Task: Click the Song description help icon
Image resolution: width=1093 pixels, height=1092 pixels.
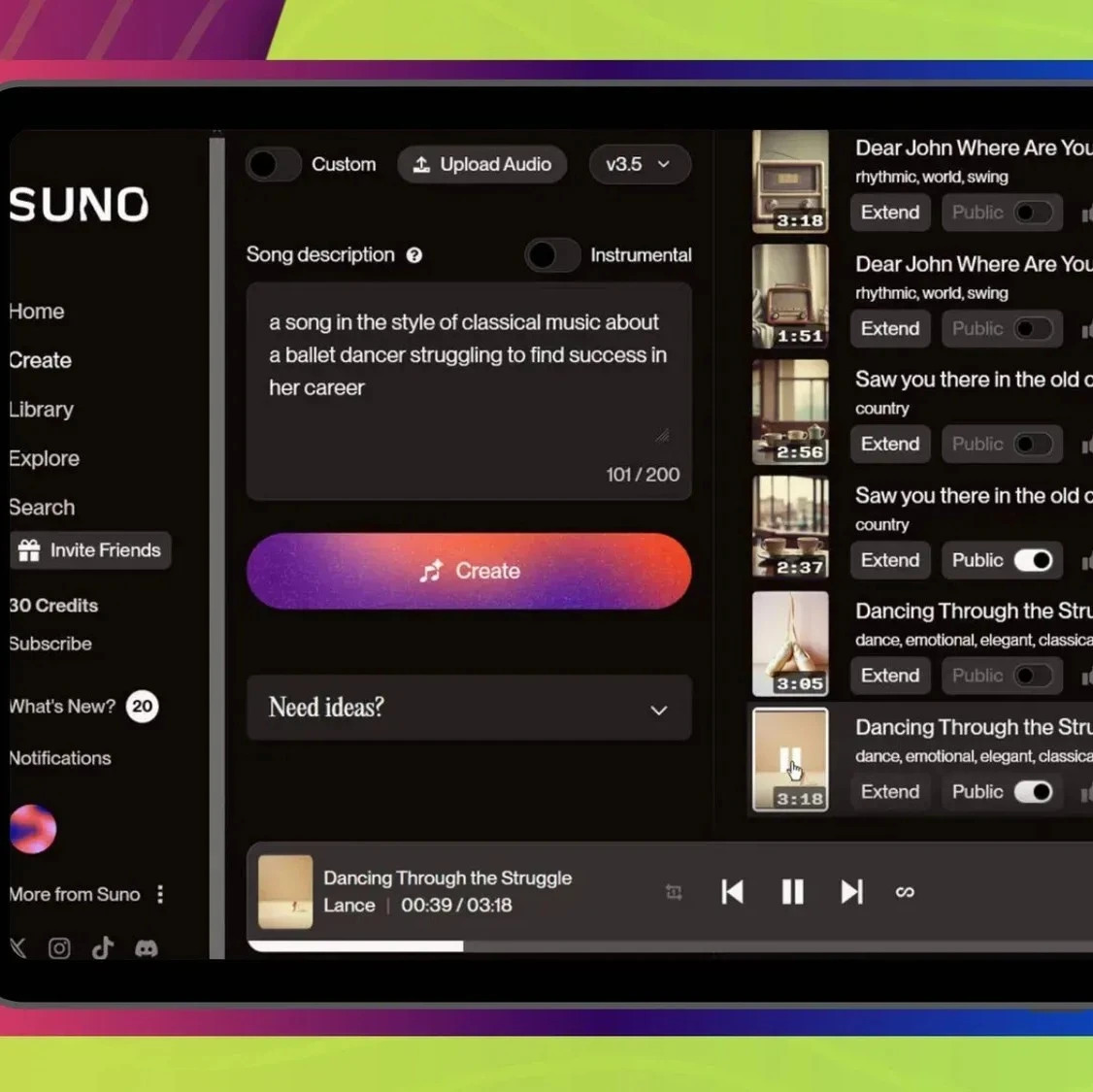Action: tap(414, 255)
